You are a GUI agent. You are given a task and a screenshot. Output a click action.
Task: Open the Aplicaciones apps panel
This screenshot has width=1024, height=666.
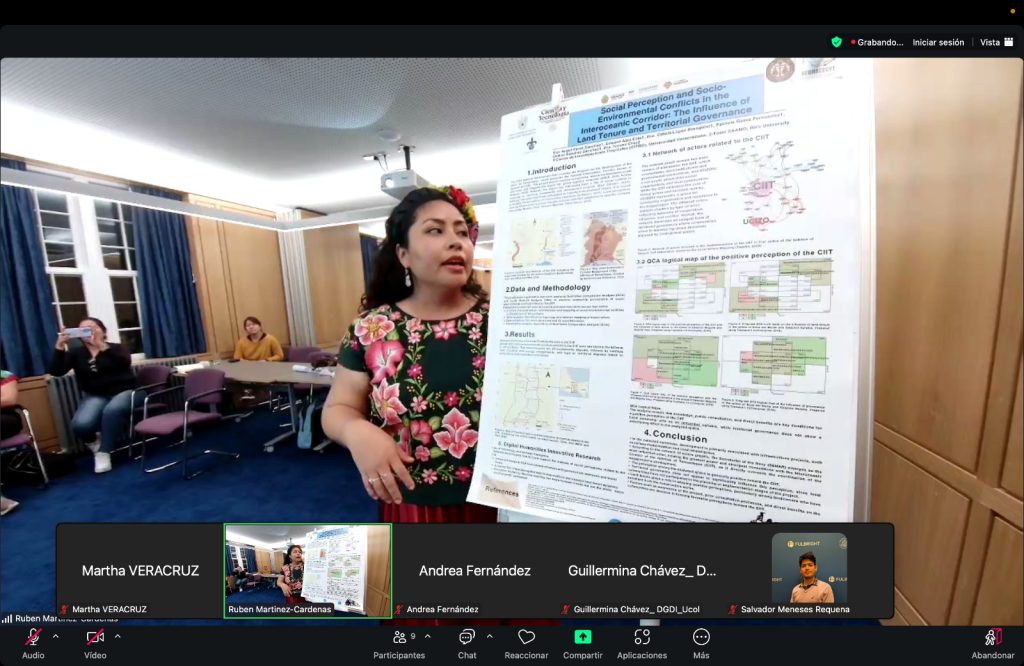pos(641,638)
